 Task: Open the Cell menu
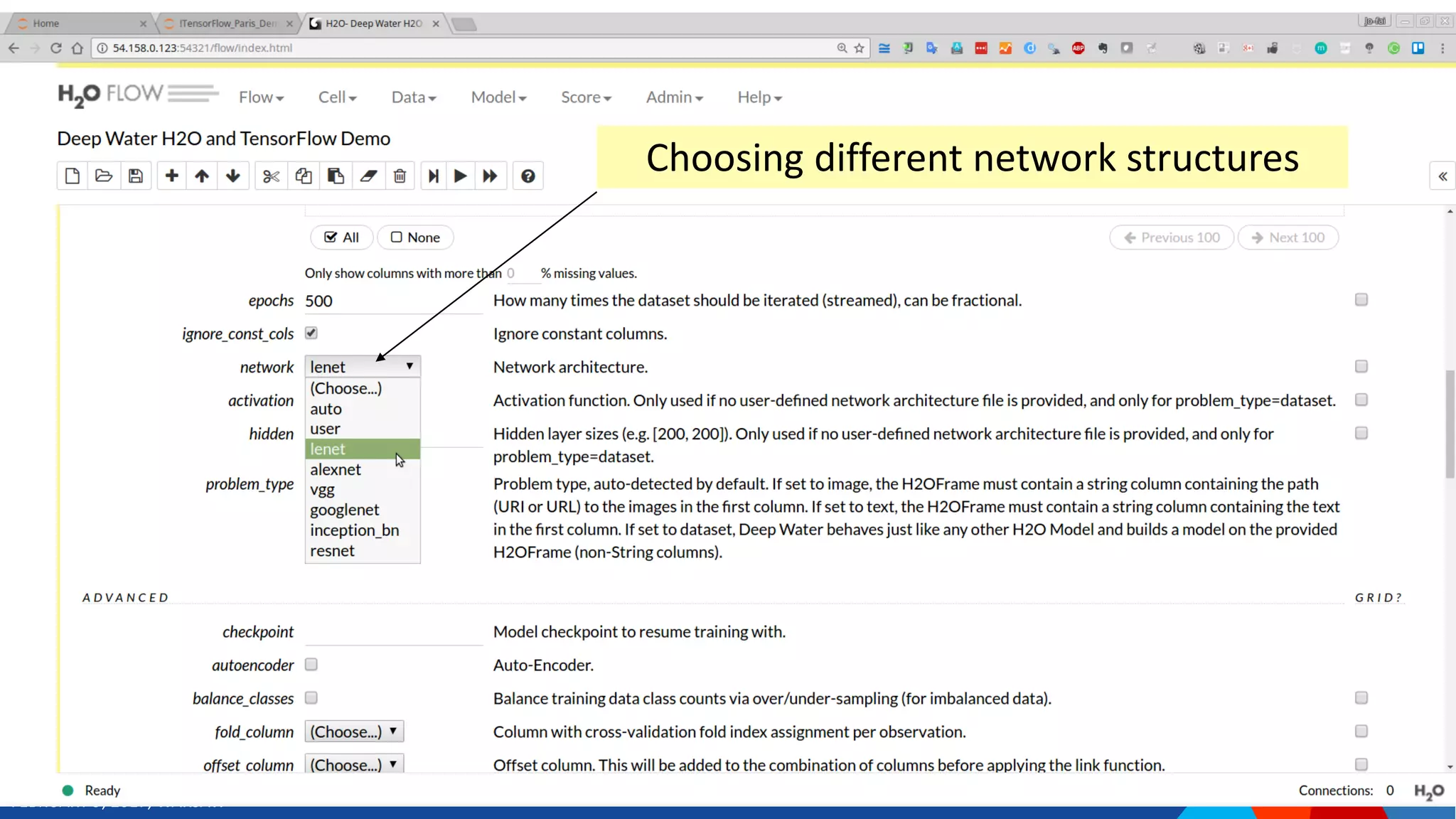pos(337,97)
